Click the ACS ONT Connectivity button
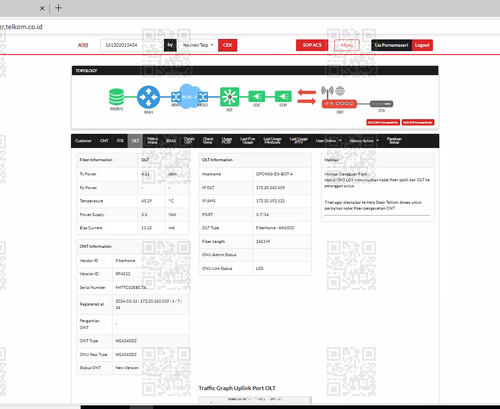Viewport: 500px width, 409px height. pos(383,122)
